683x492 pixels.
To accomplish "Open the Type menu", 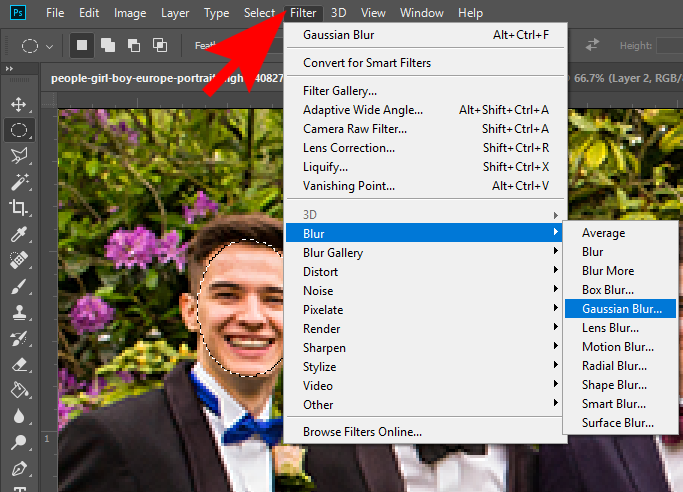I will 216,13.
